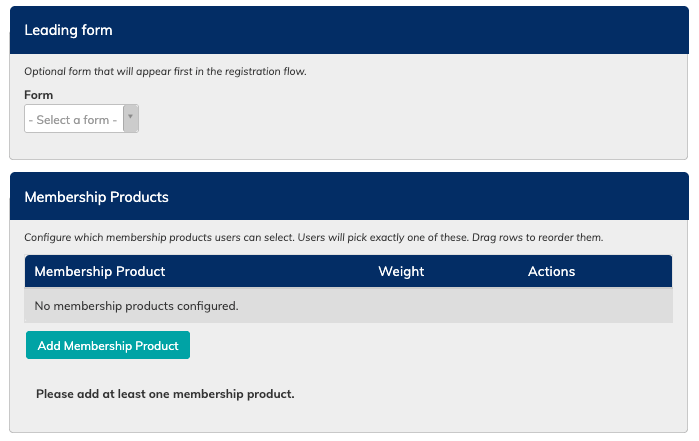Click the Membership Products panel title
Image resolution: width=699 pixels, height=441 pixels.
click(96, 197)
